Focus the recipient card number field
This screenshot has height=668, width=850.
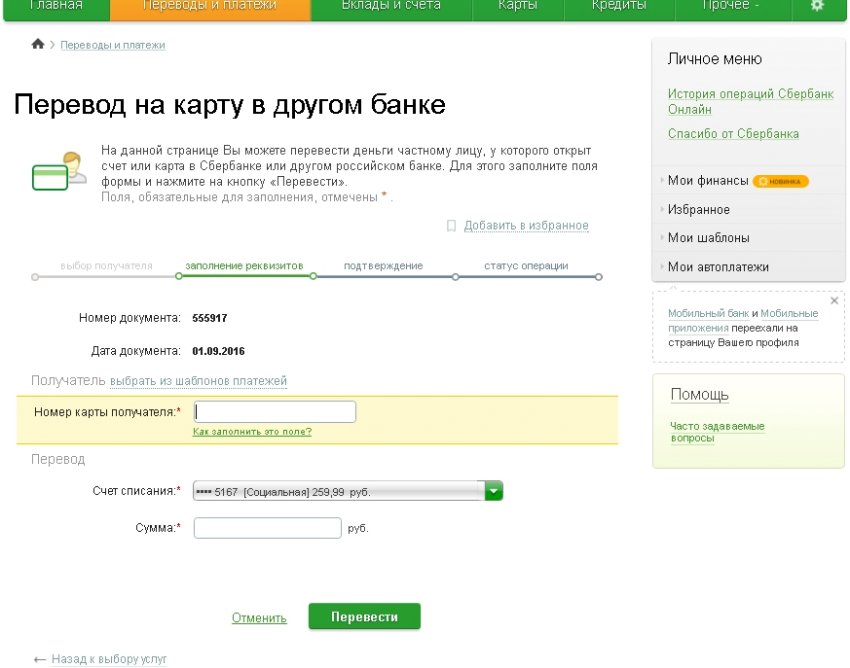[275, 412]
